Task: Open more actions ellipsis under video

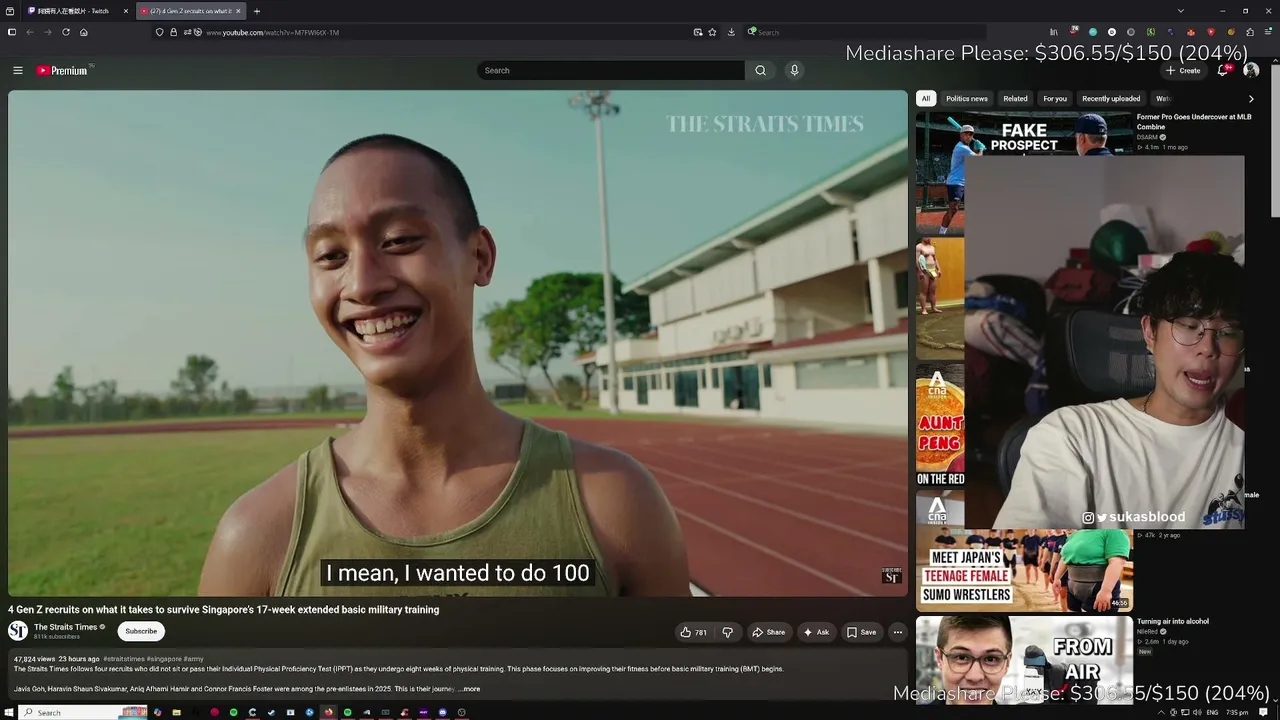Action: click(x=897, y=632)
